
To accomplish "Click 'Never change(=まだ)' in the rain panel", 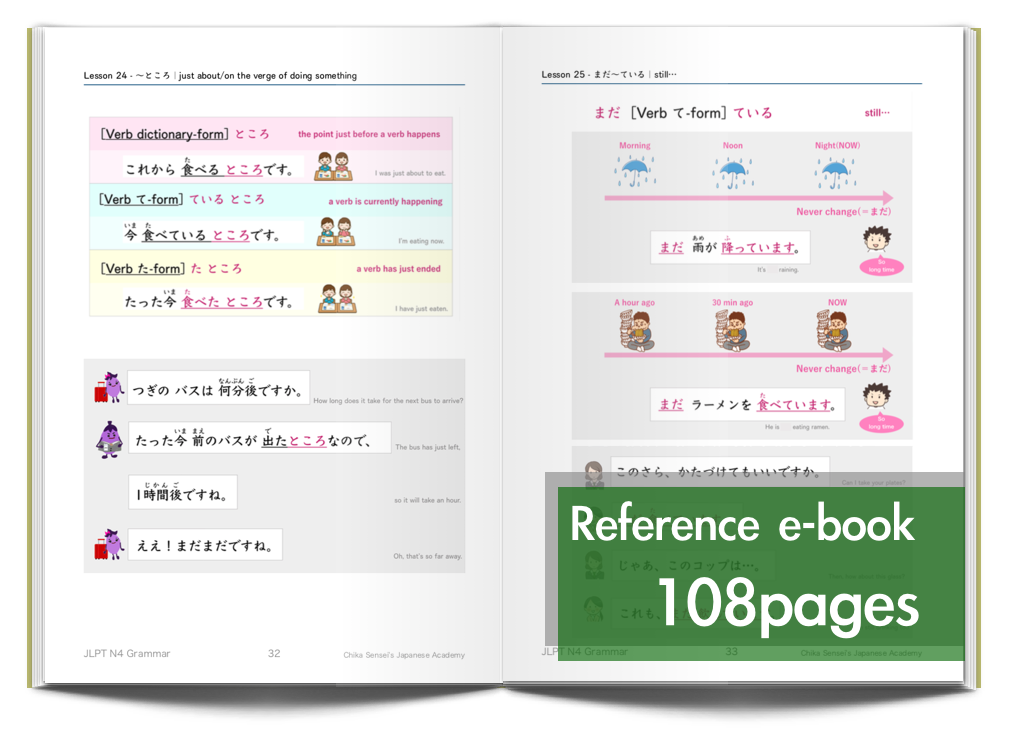I will (843, 211).
